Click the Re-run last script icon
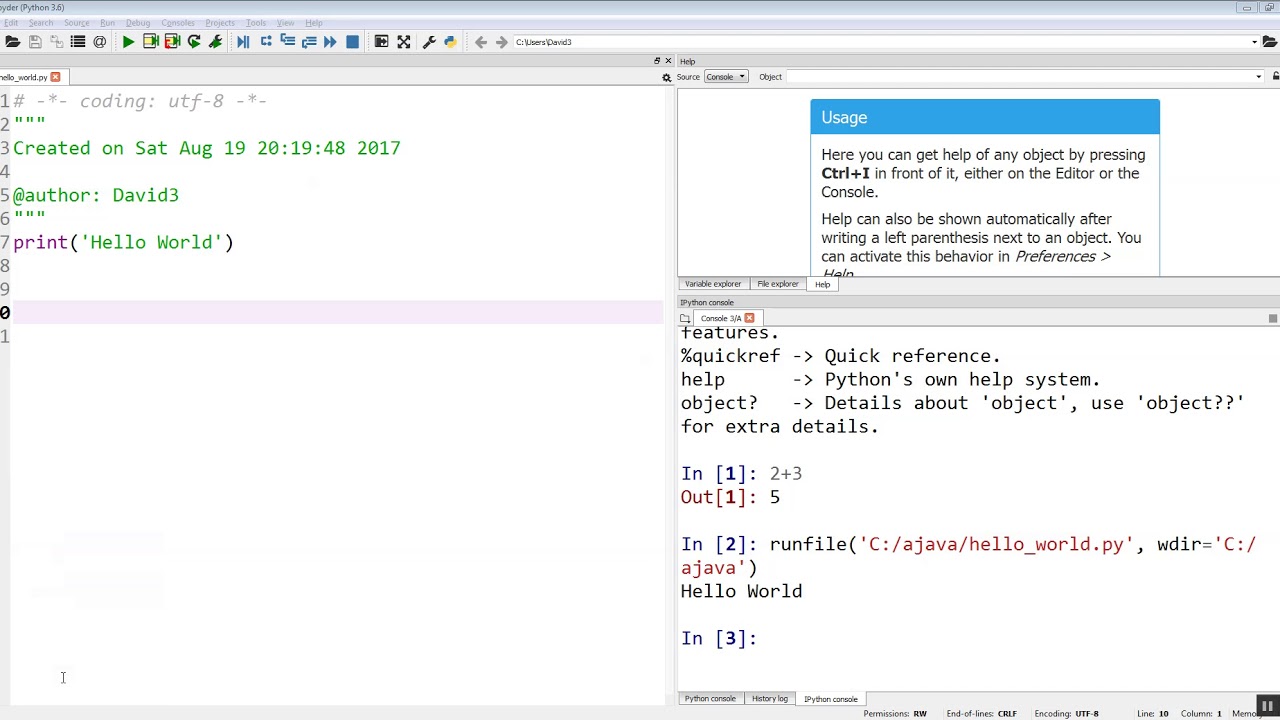Viewport: 1280px width, 720px height. coord(194,42)
